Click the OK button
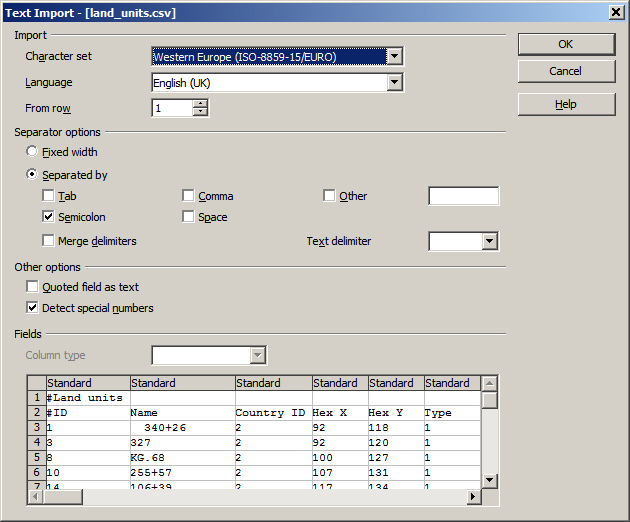630x522 pixels. (566, 44)
